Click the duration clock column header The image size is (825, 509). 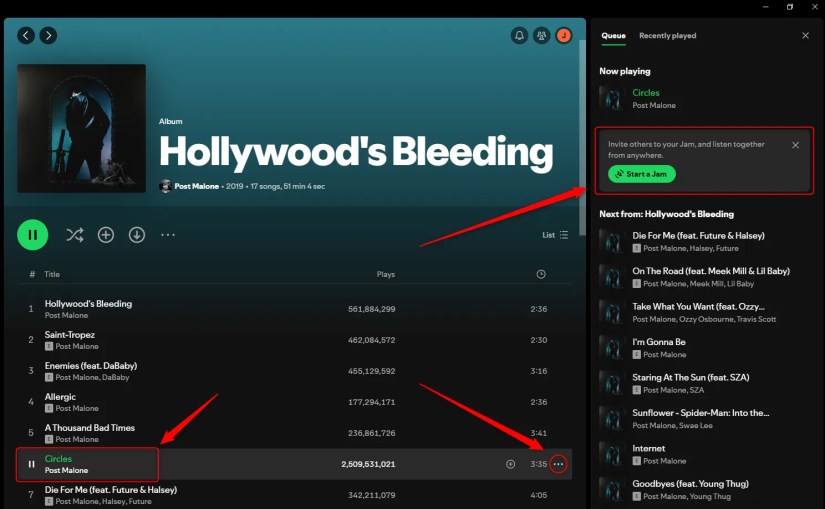(541, 274)
